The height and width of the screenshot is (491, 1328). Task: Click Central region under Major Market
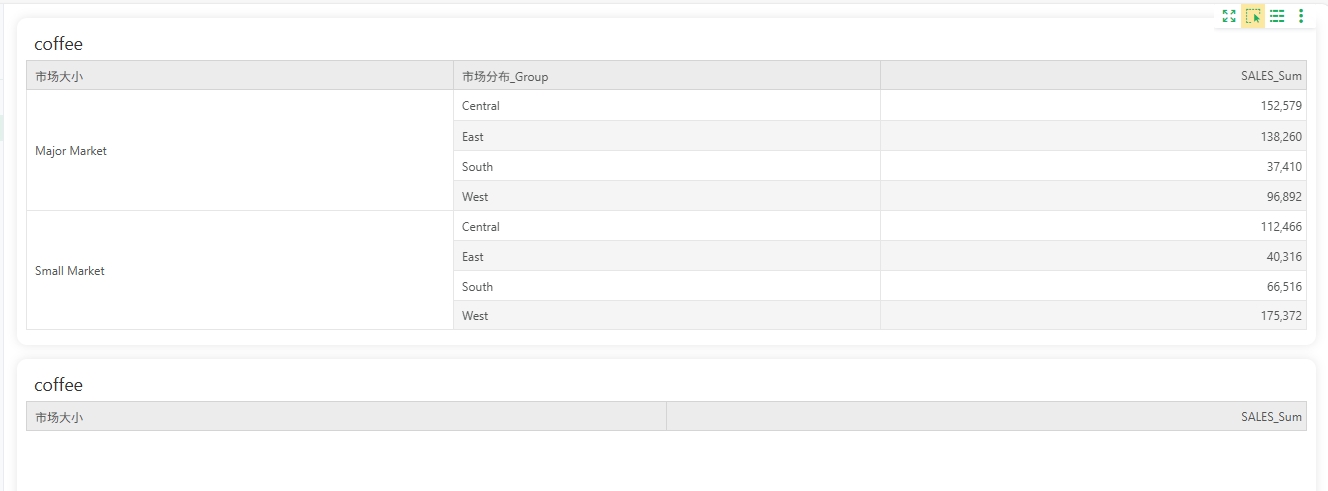(x=481, y=106)
